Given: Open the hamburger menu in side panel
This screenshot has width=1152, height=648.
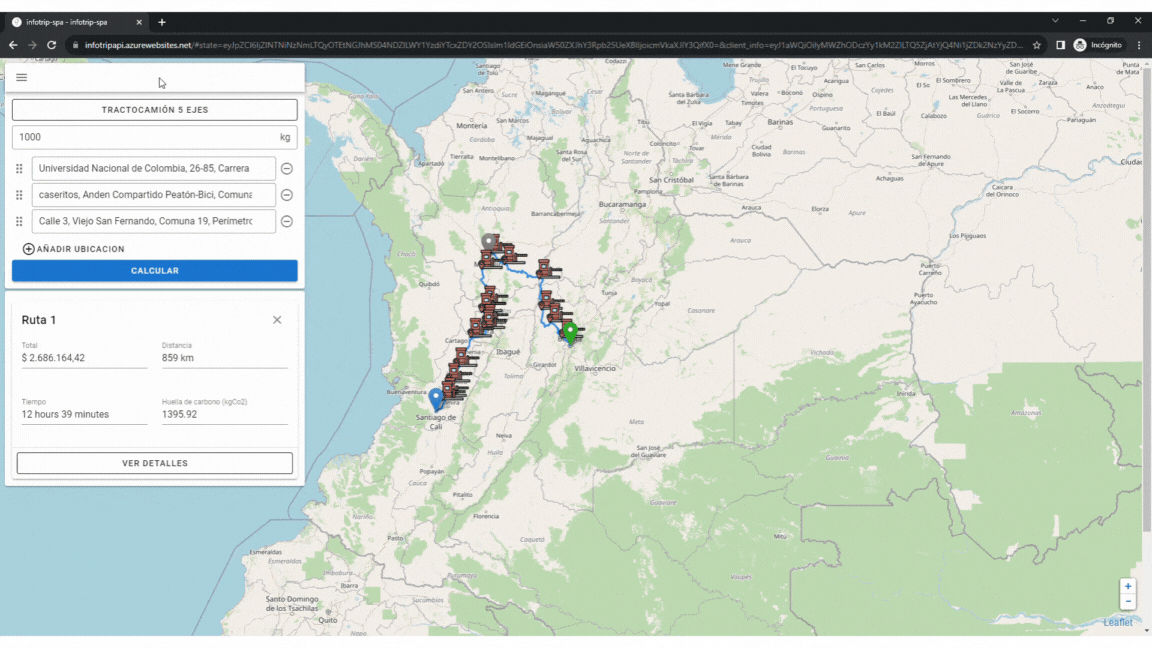Looking at the screenshot, I should pos(22,78).
